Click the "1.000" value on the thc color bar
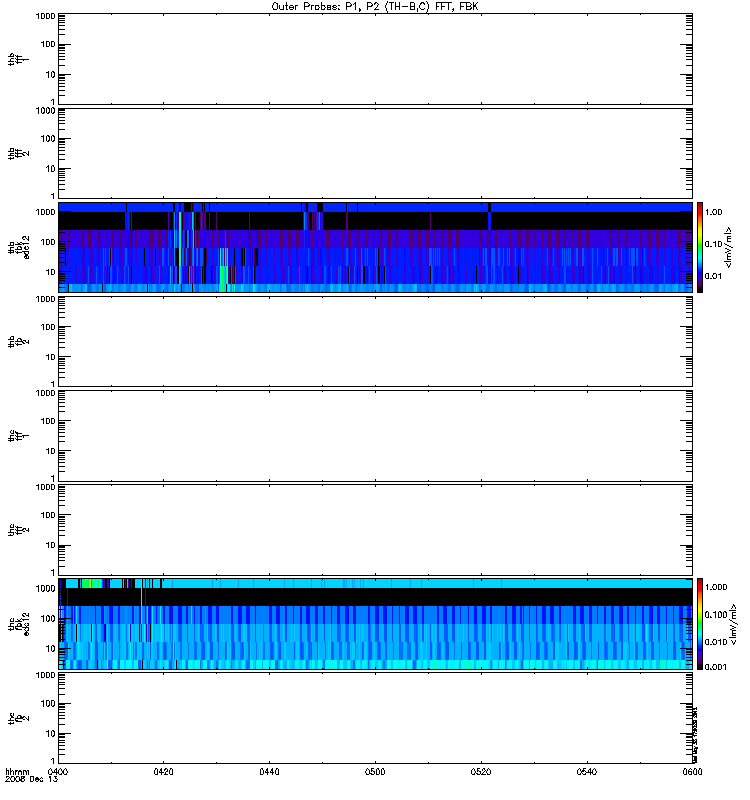Image resolution: width=750 pixels, height=800 pixels. (716, 587)
